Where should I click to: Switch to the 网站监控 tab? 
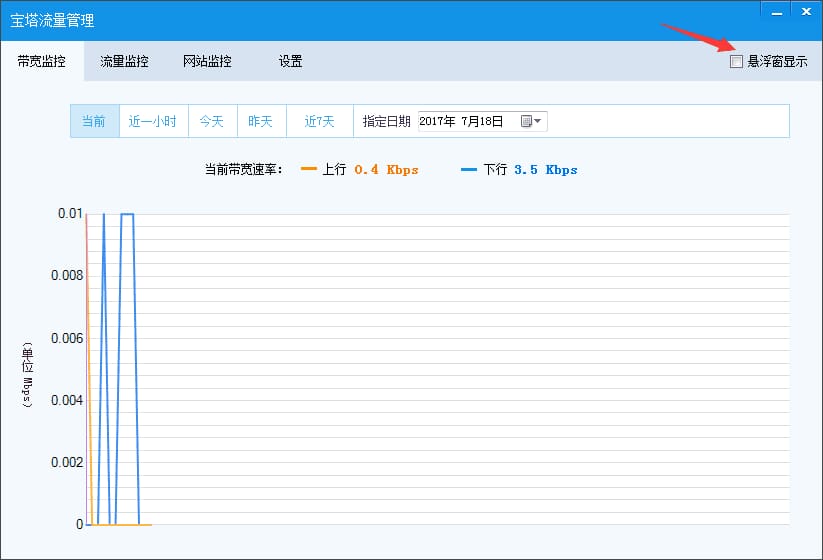[207, 61]
